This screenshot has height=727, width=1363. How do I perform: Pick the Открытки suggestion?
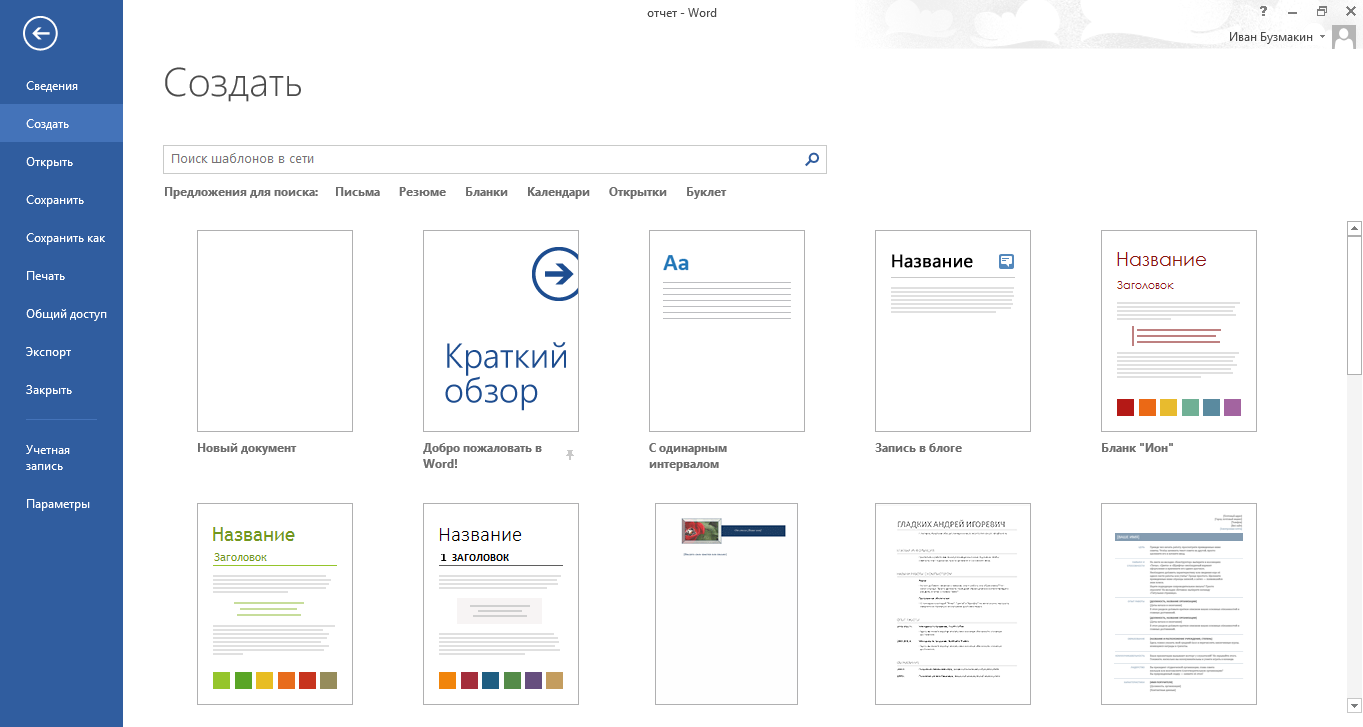[x=637, y=192]
